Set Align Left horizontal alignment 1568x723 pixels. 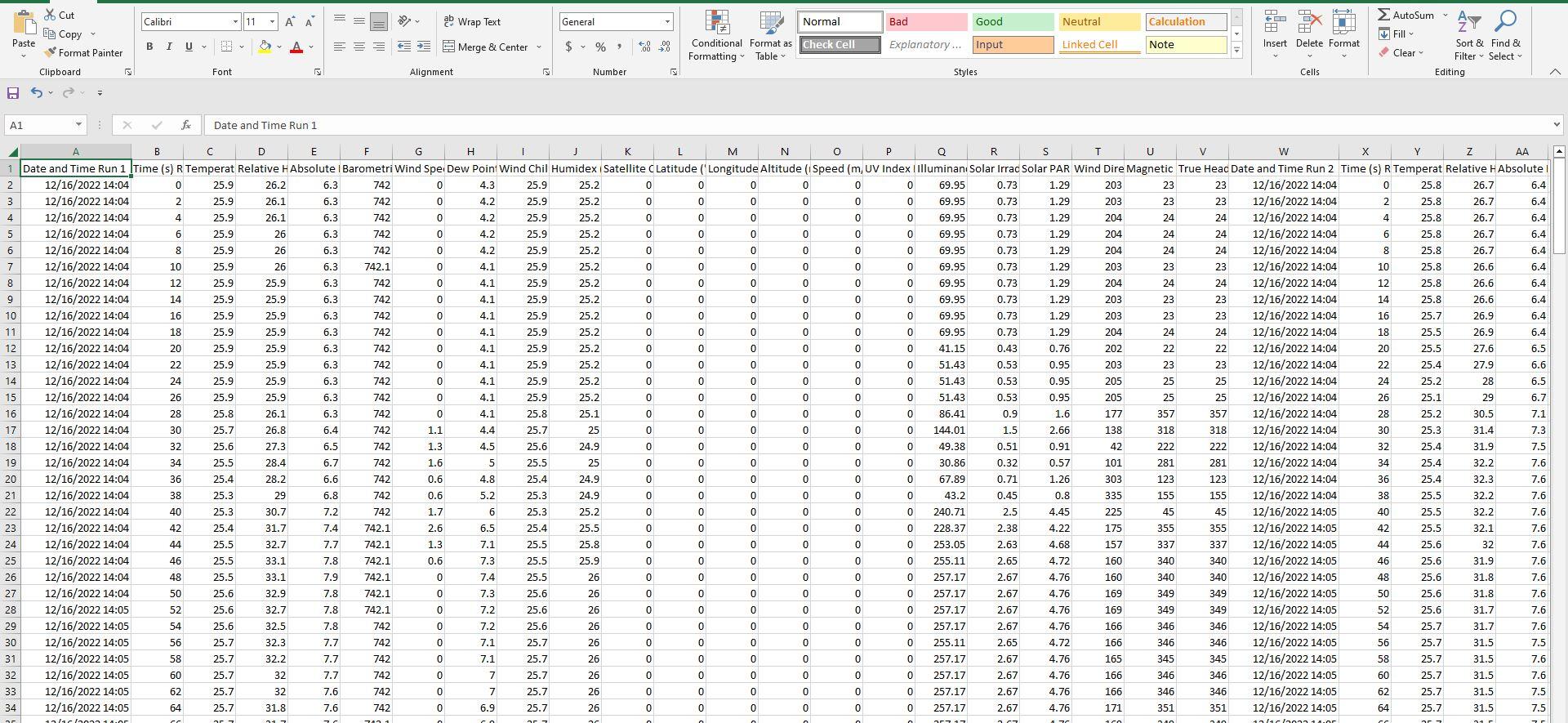pos(340,47)
